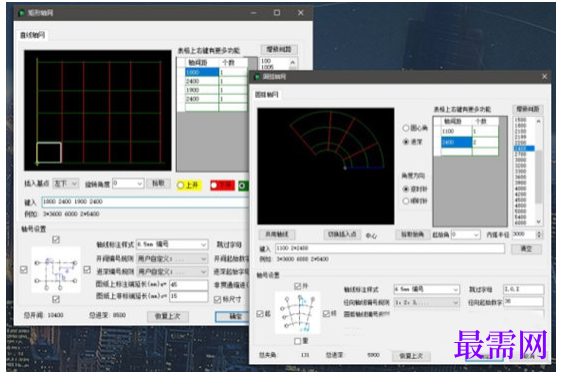
Task: Click the 图纸上标注端延长 input showing 45
Action: pos(188,284)
